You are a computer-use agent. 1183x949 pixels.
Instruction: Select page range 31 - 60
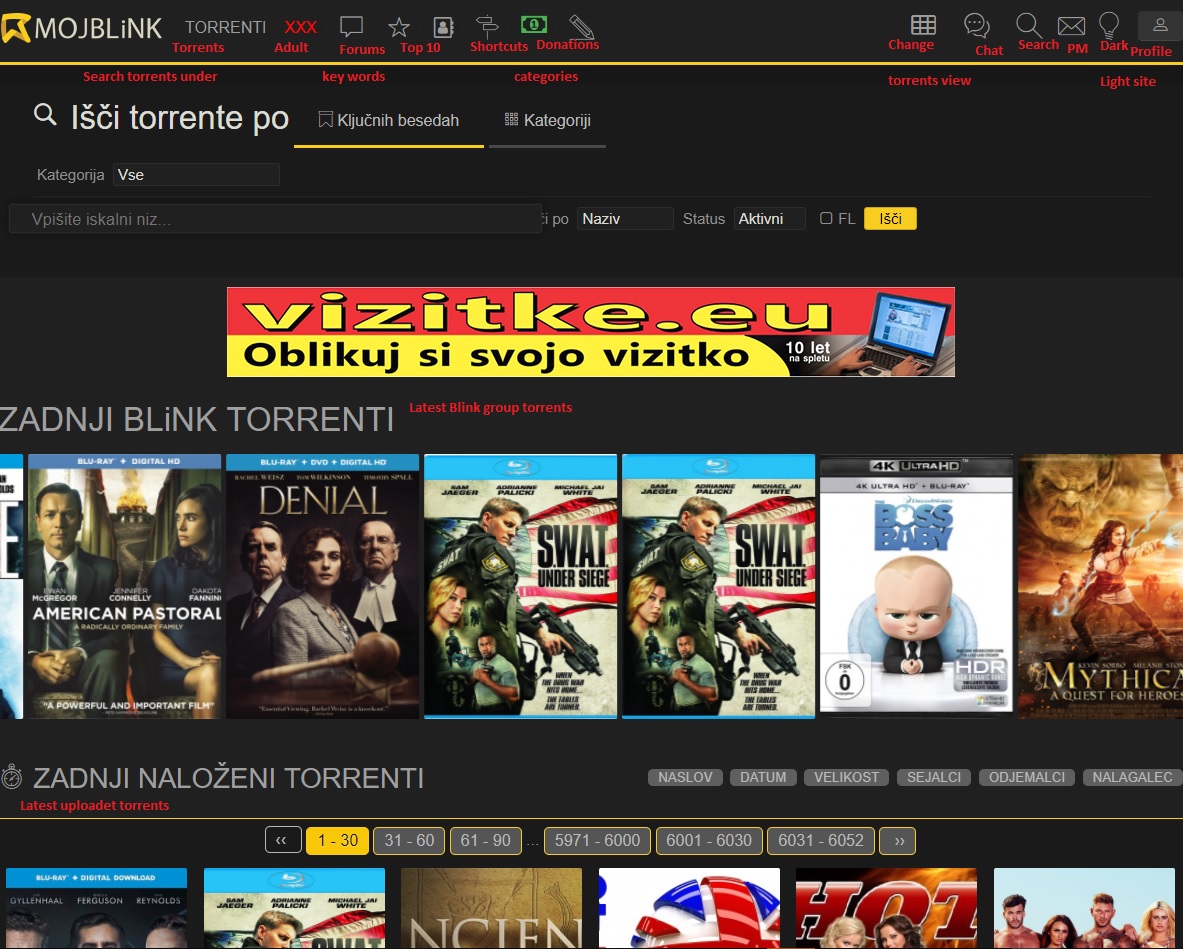[409, 840]
